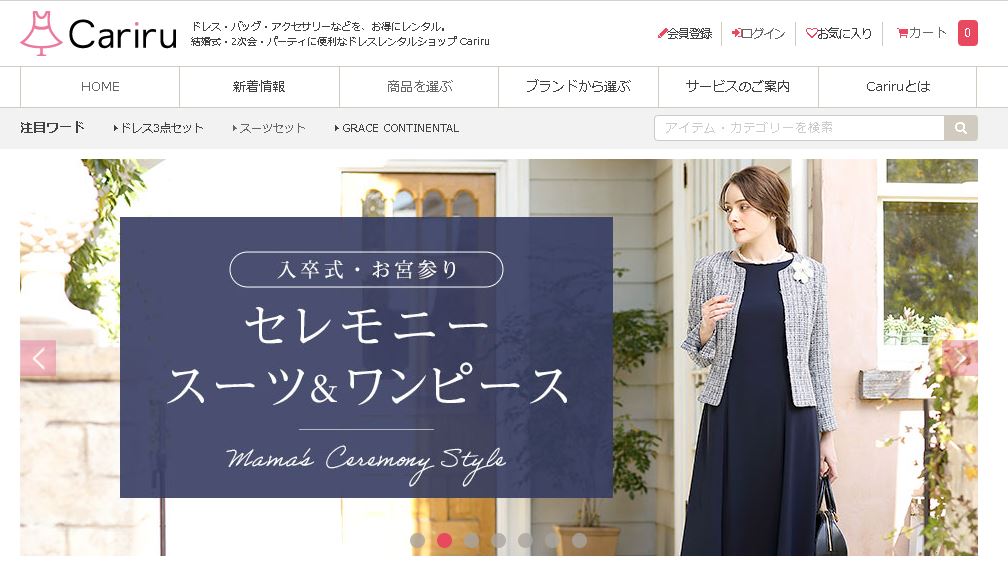Click the Cariru dress logo
Image resolution: width=1008 pixels, height=563 pixels.
pos(98,33)
